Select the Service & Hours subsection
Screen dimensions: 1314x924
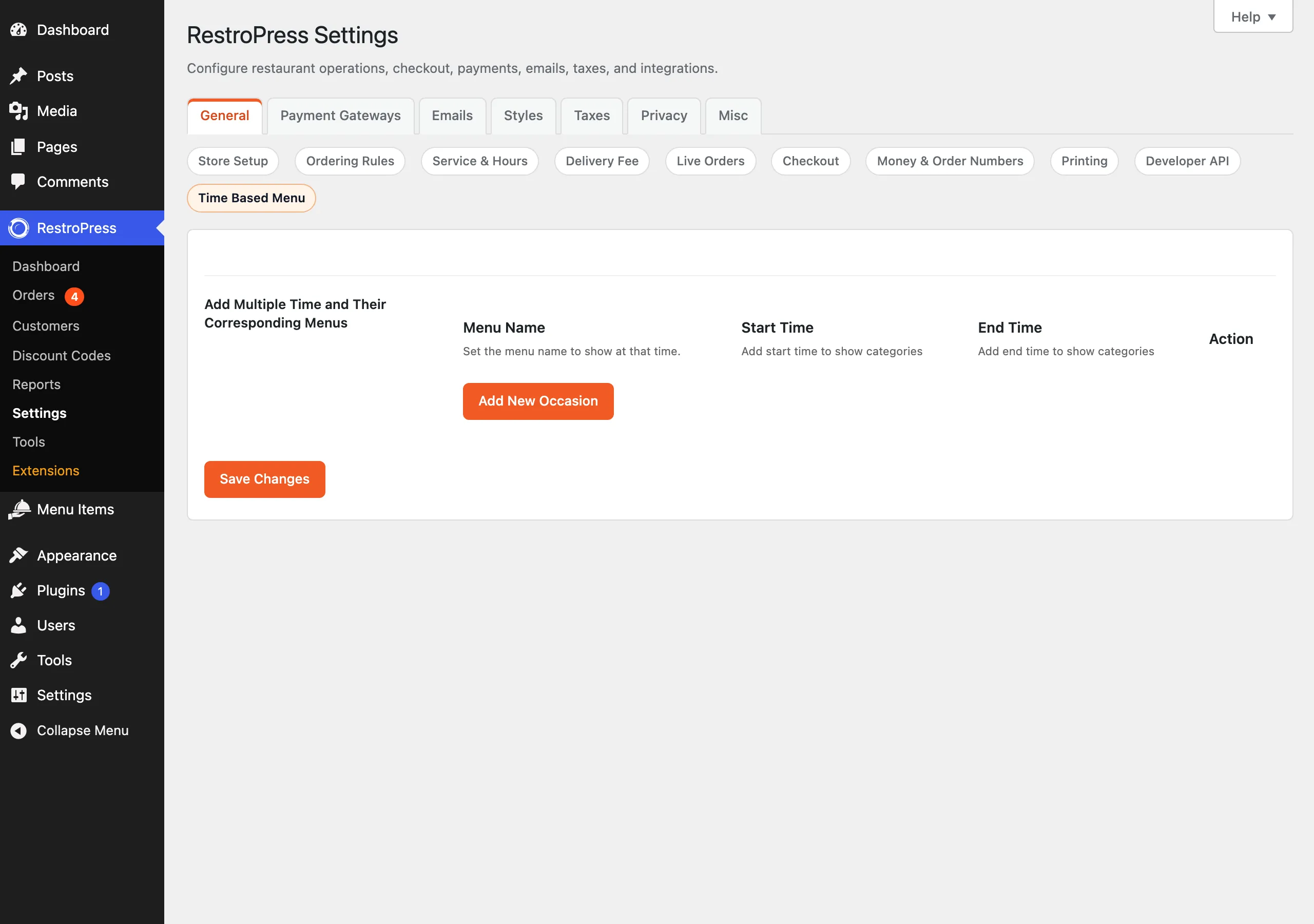(479, 161)
